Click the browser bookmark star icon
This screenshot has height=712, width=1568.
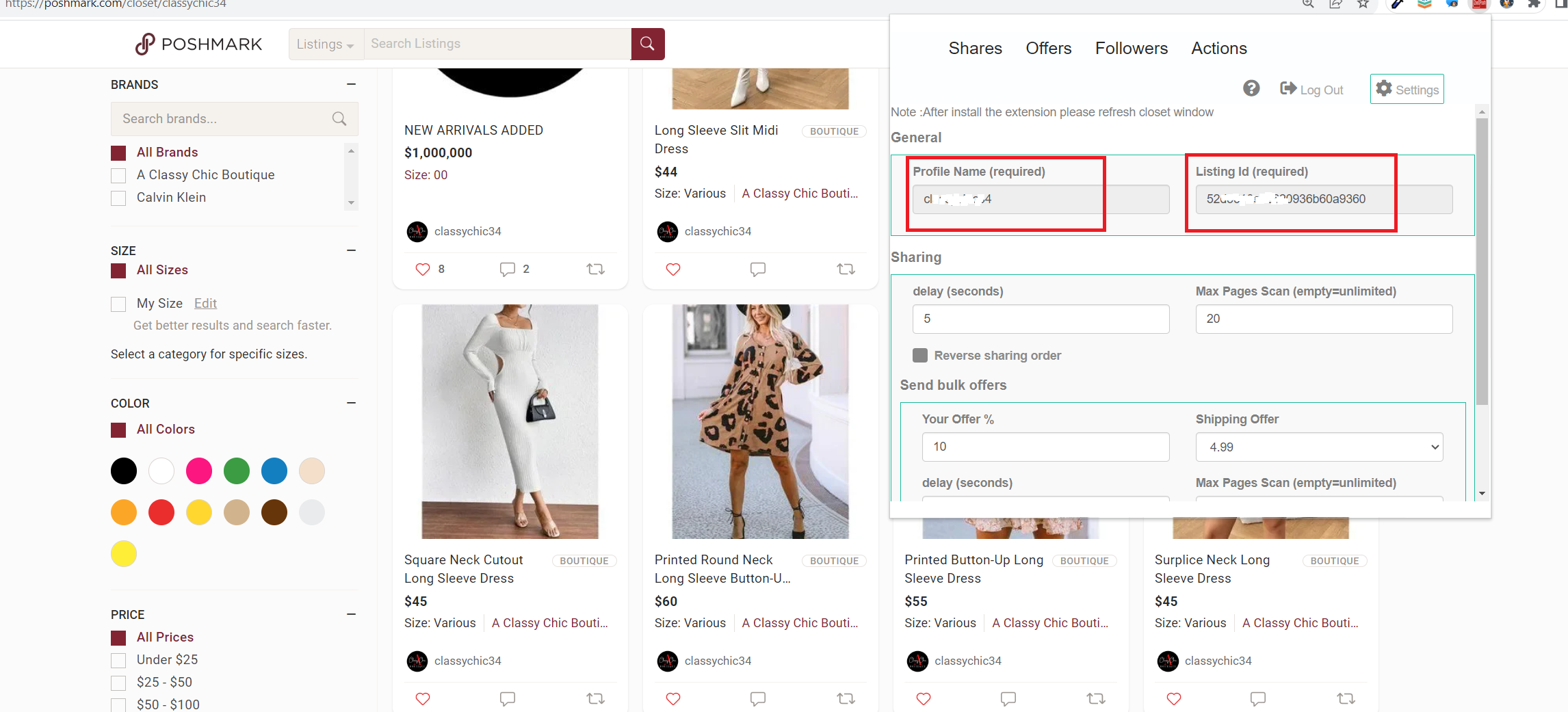(x=1363, y=3)
